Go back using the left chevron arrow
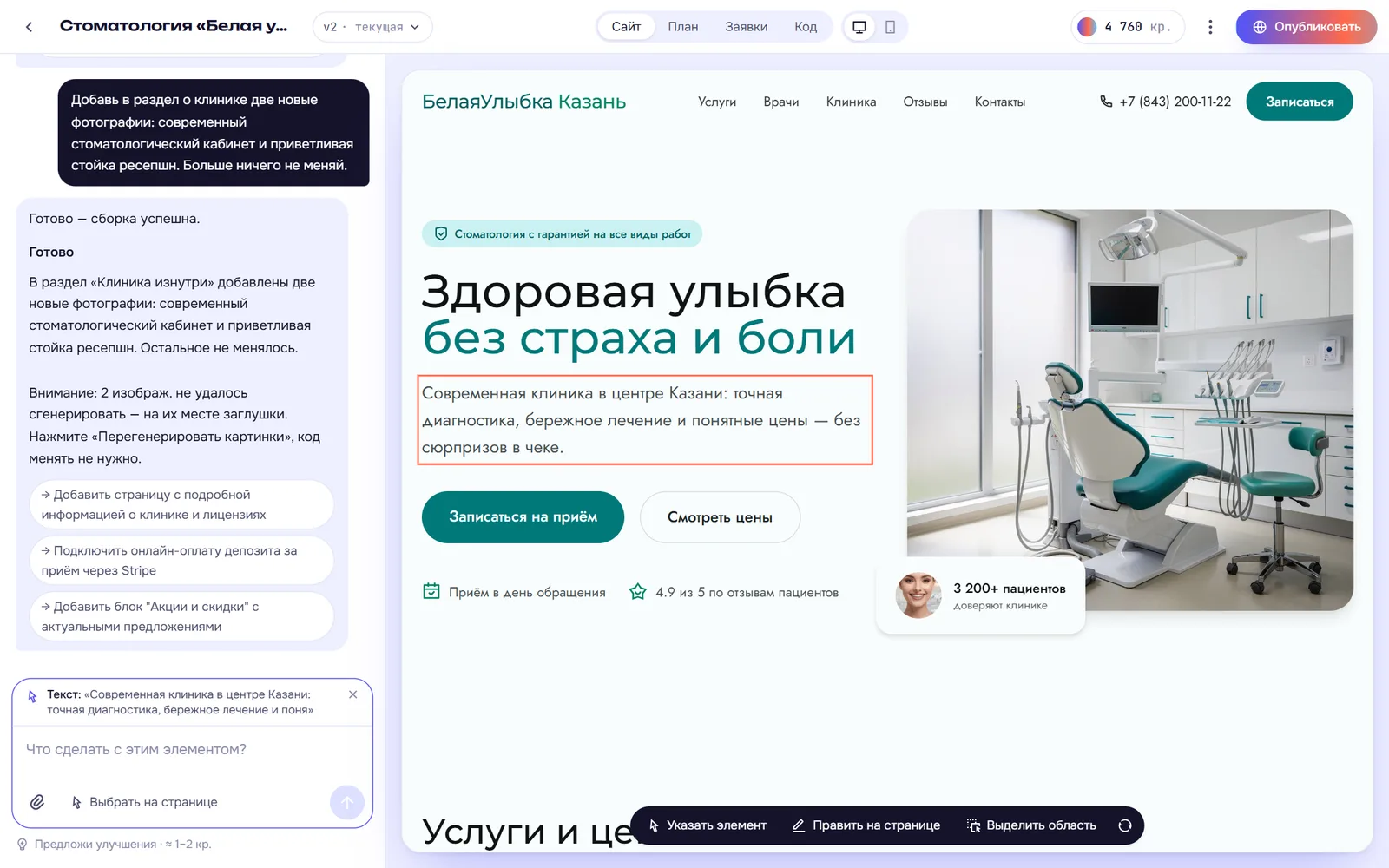The height and width of the screenshot is (868, 1389). click(x=30, y=27)
